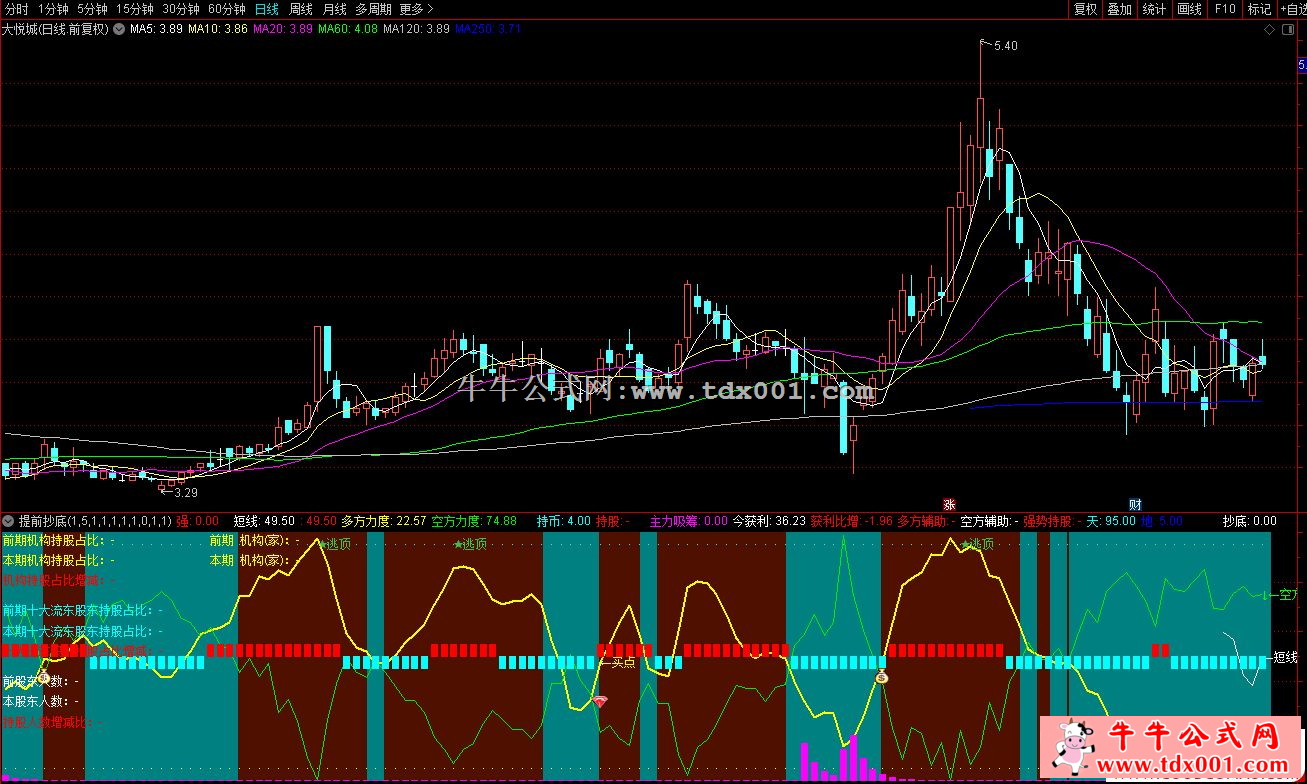The image size is (1307, 784).
Task: Click the 抄底: 0.00 value
Action: pyautogui.click(x=1250, y=521)
